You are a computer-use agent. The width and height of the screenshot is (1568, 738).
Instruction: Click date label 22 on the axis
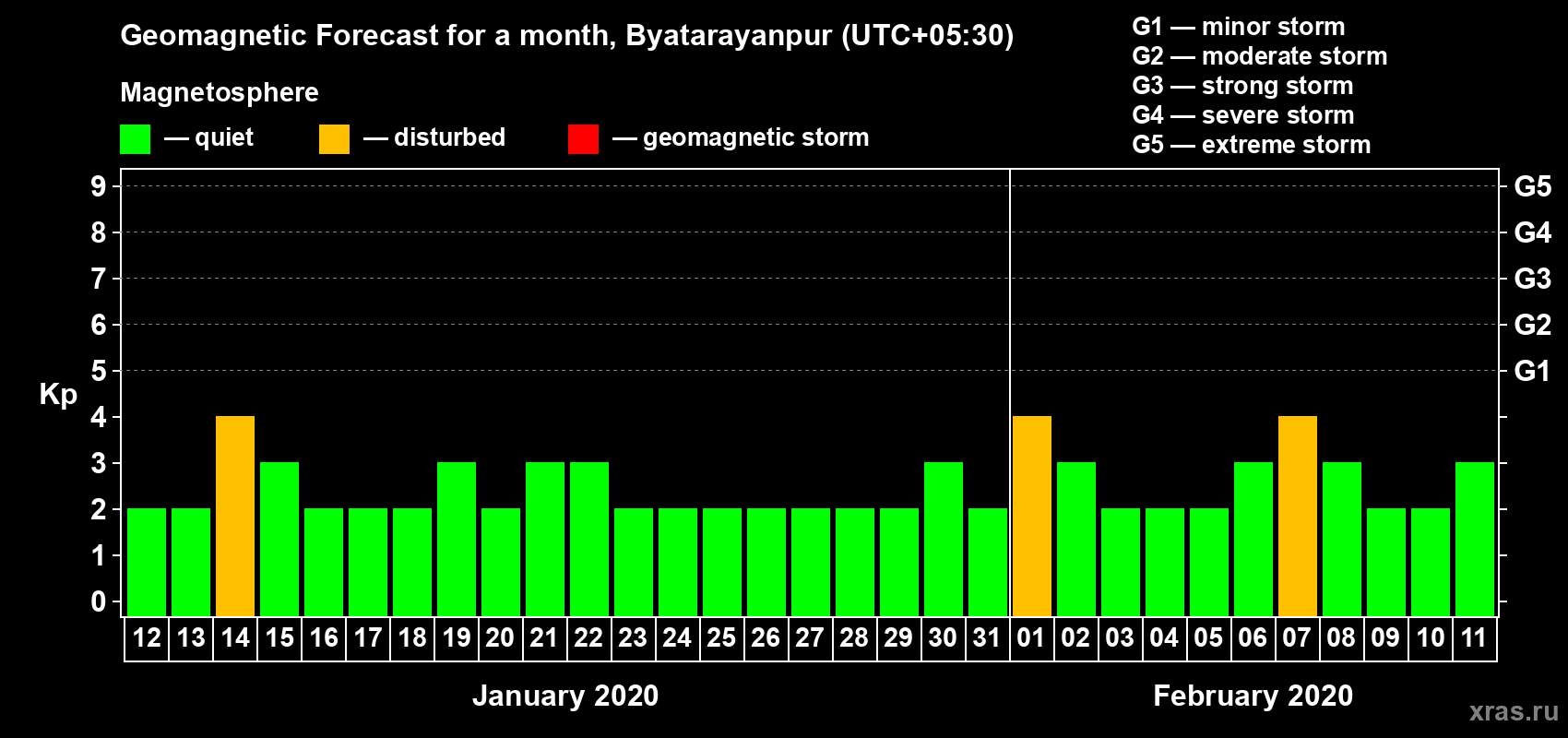[x=589, y=637]
